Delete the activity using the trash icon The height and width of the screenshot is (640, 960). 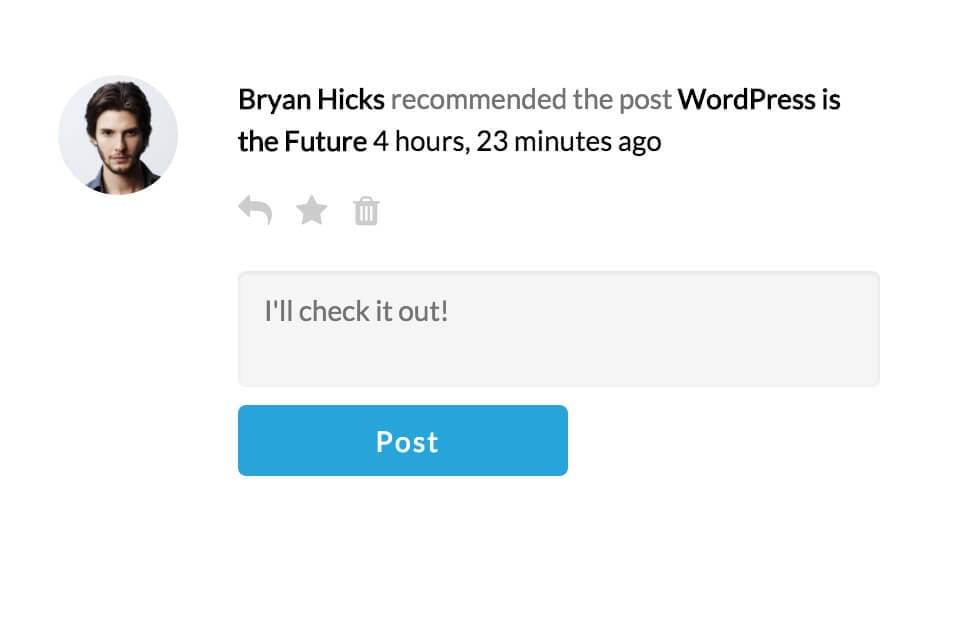click(x=367, y=211)
